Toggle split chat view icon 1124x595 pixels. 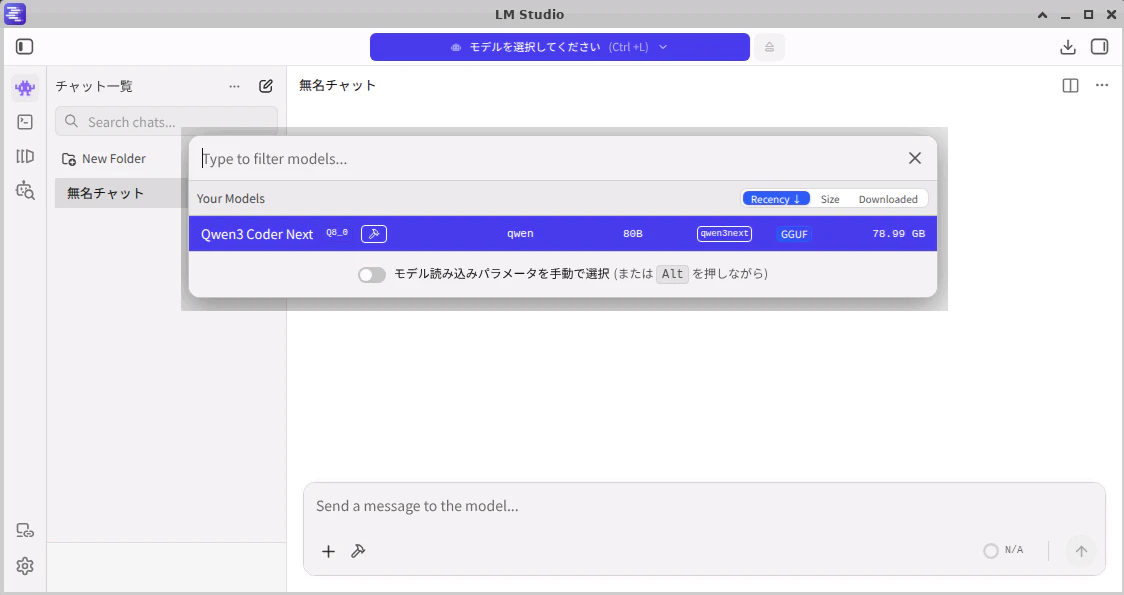click(1070, 86)
